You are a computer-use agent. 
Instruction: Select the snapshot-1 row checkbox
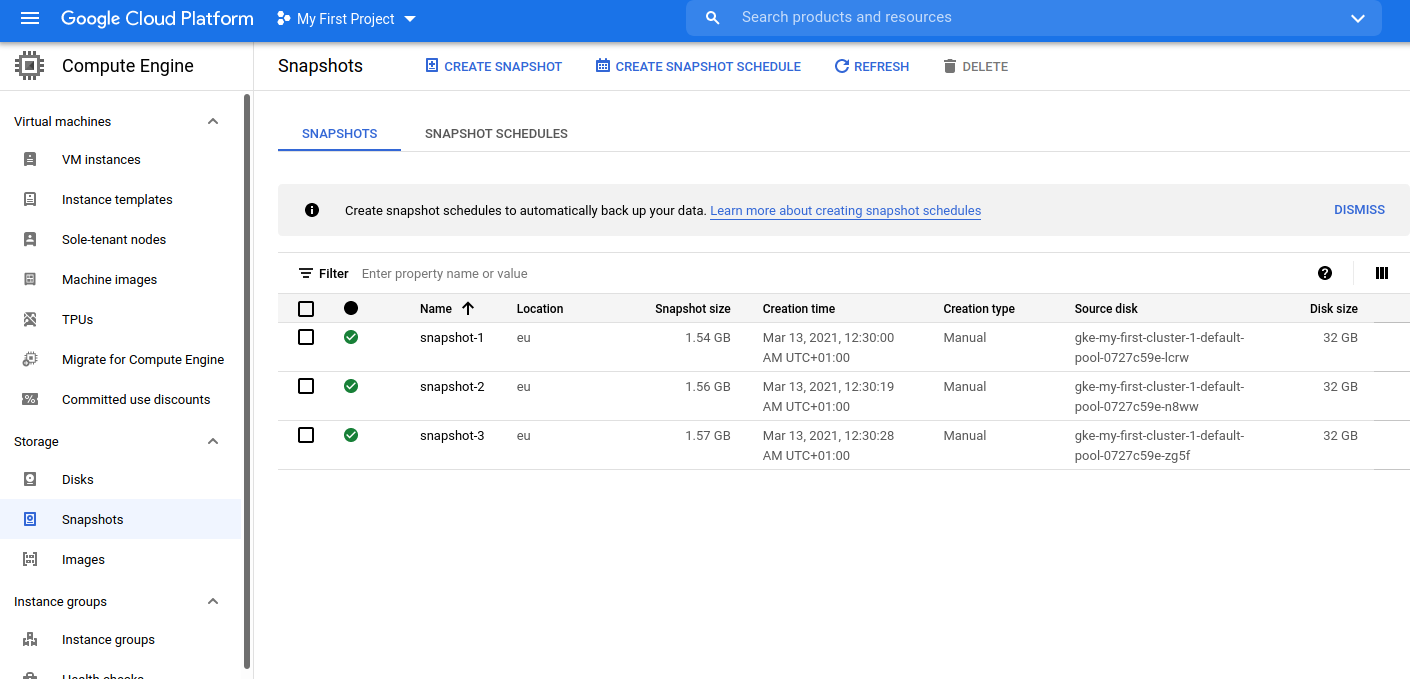[x=306, y=338]
